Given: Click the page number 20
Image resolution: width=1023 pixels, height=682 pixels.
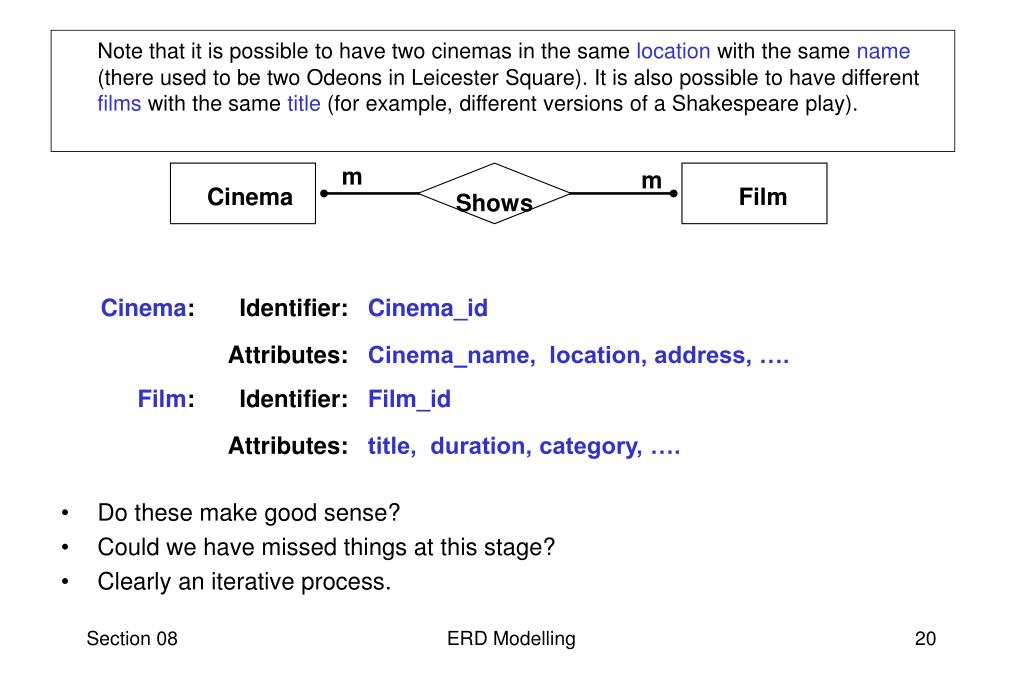Looking at the screenshot, I should pyautogui.click(x=925, y=638).
